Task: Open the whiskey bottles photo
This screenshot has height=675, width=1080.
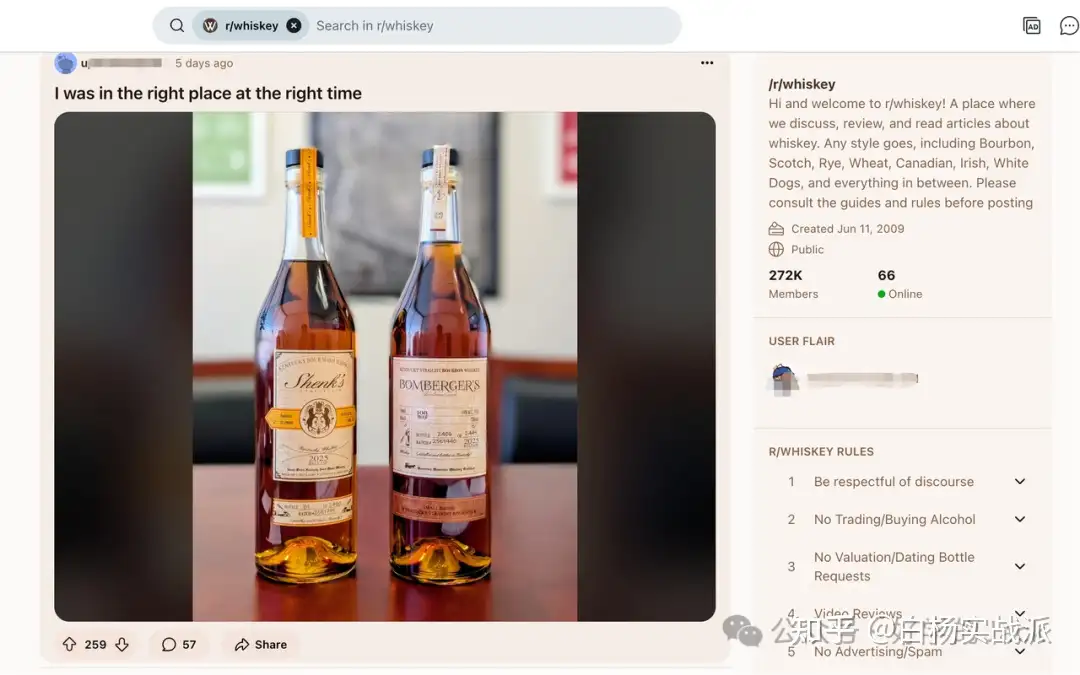Action: click(385, 366)
